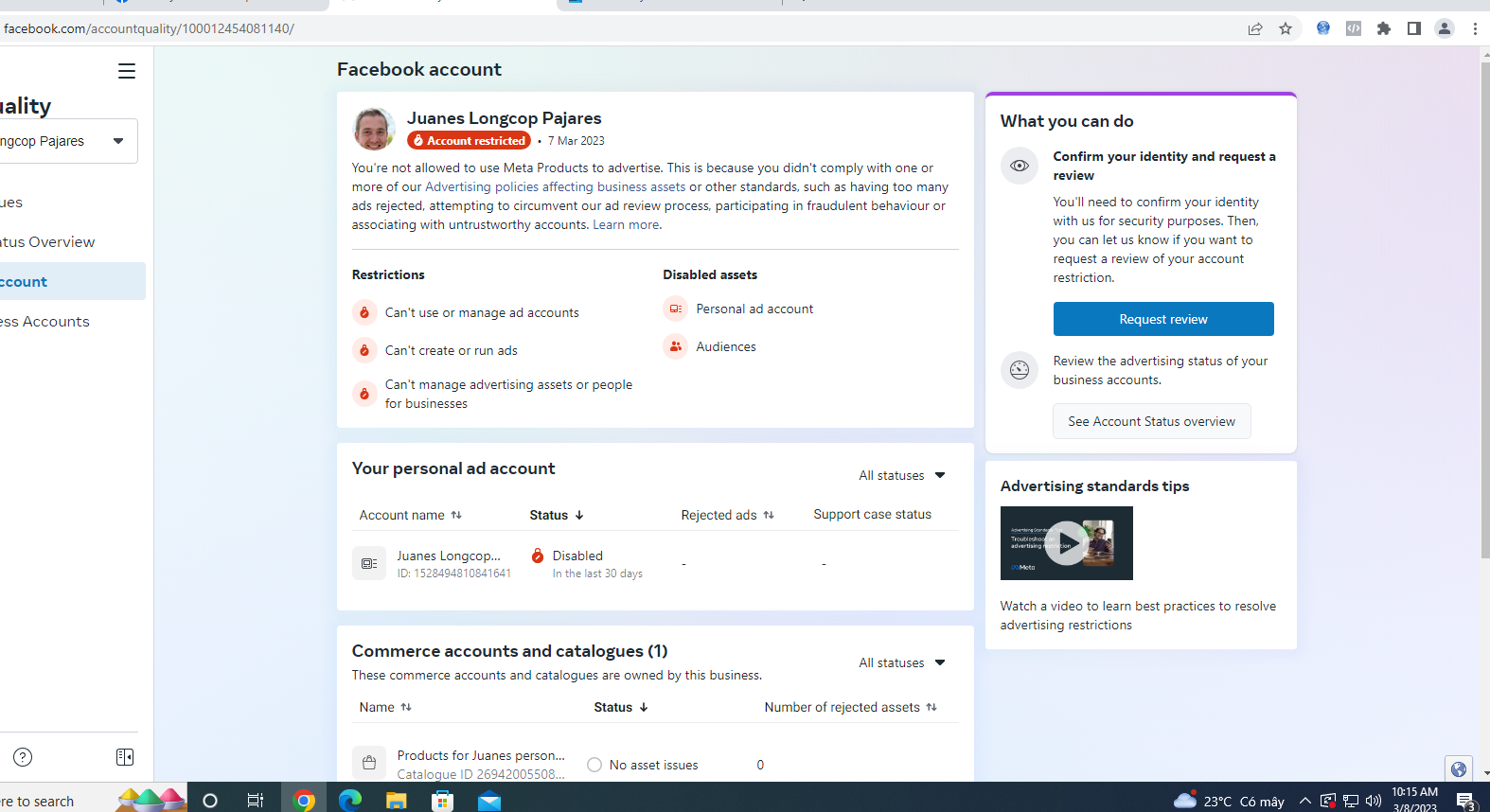This screenshot has height=812, width=1490.
Task: Sort catalogues by Name column
Action: (x=385, y=707)
